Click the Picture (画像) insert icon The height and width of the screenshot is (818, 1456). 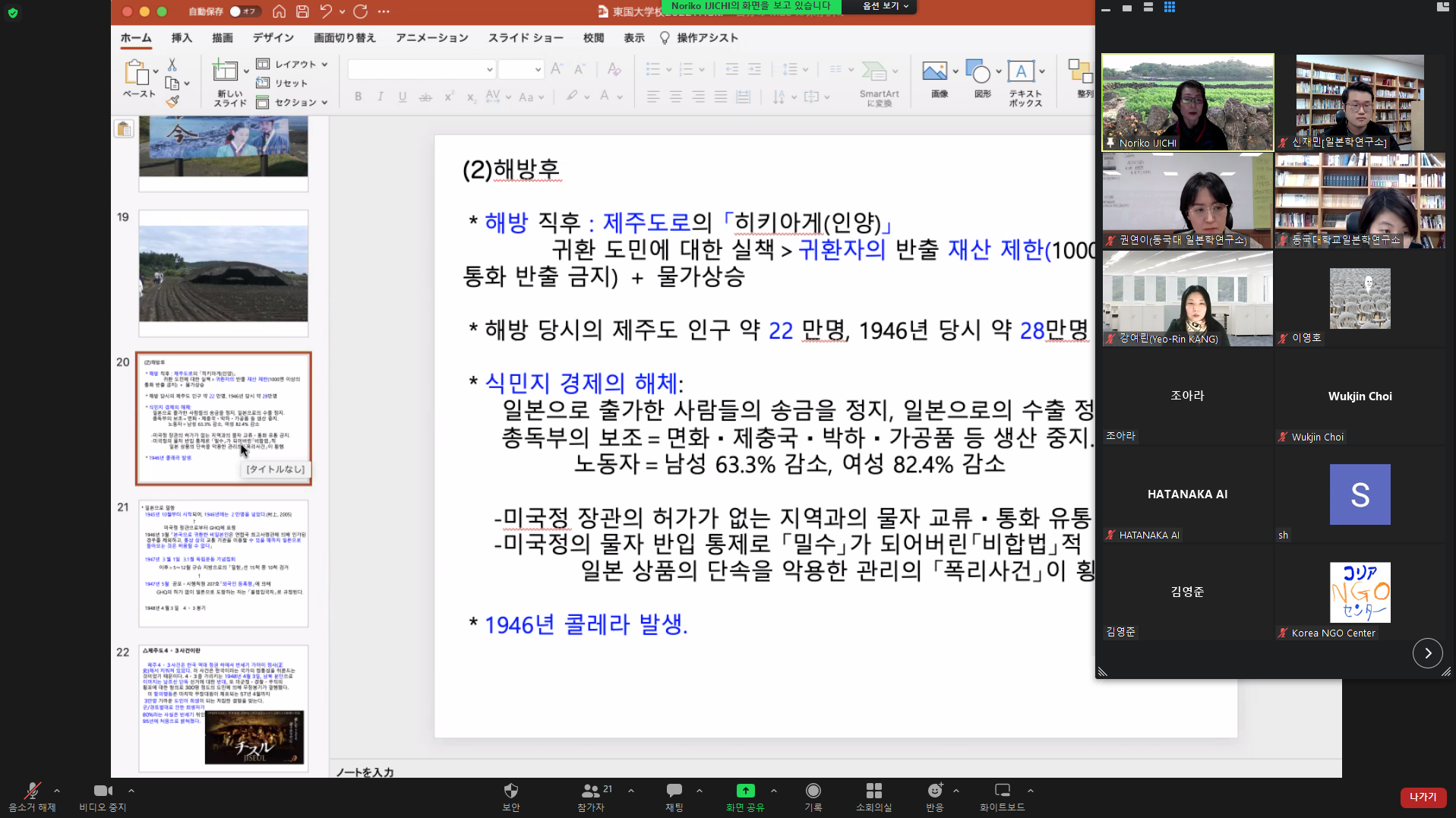tap(934, 71)
